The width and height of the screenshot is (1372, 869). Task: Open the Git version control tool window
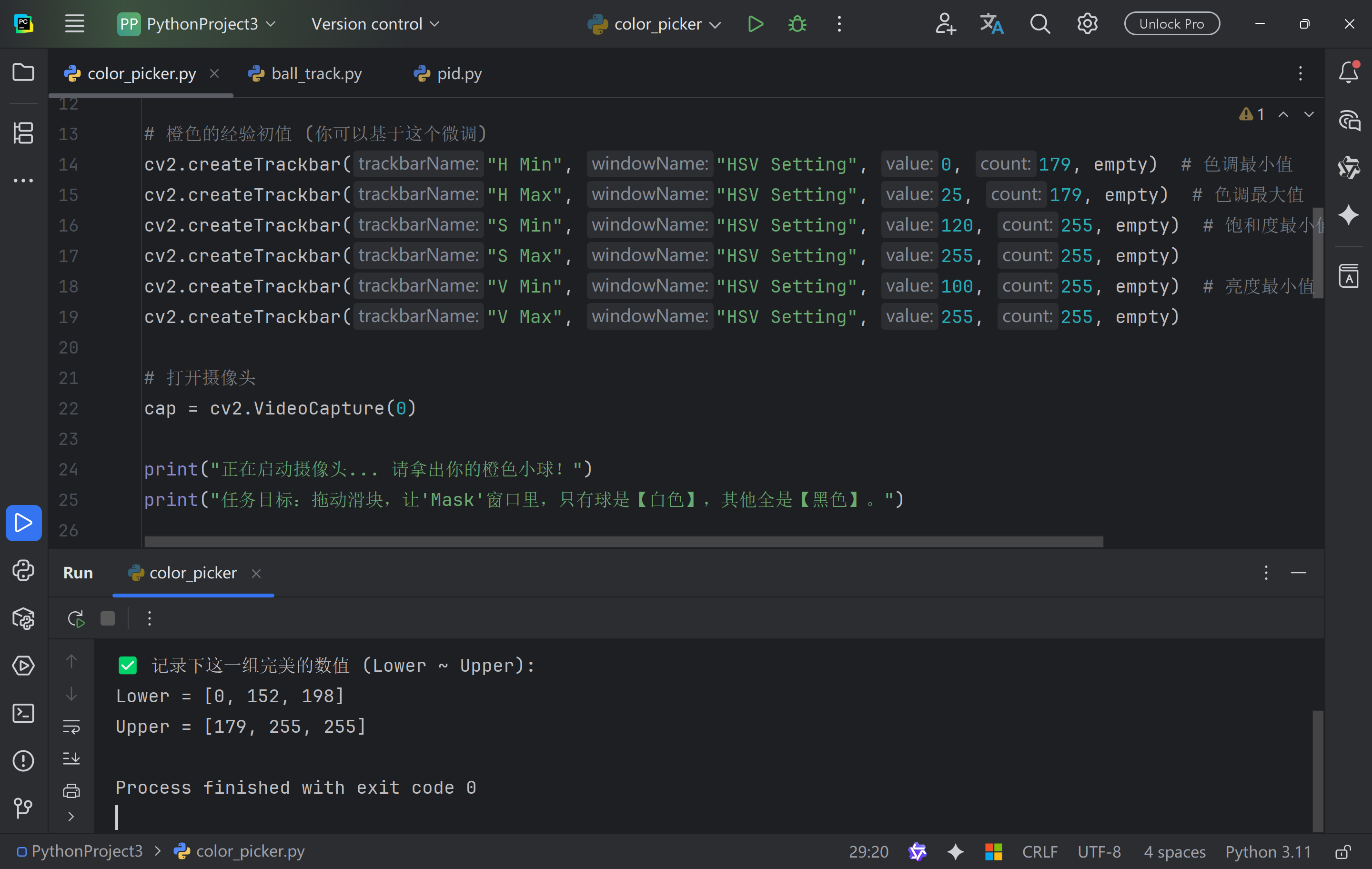tap(23, 808)
